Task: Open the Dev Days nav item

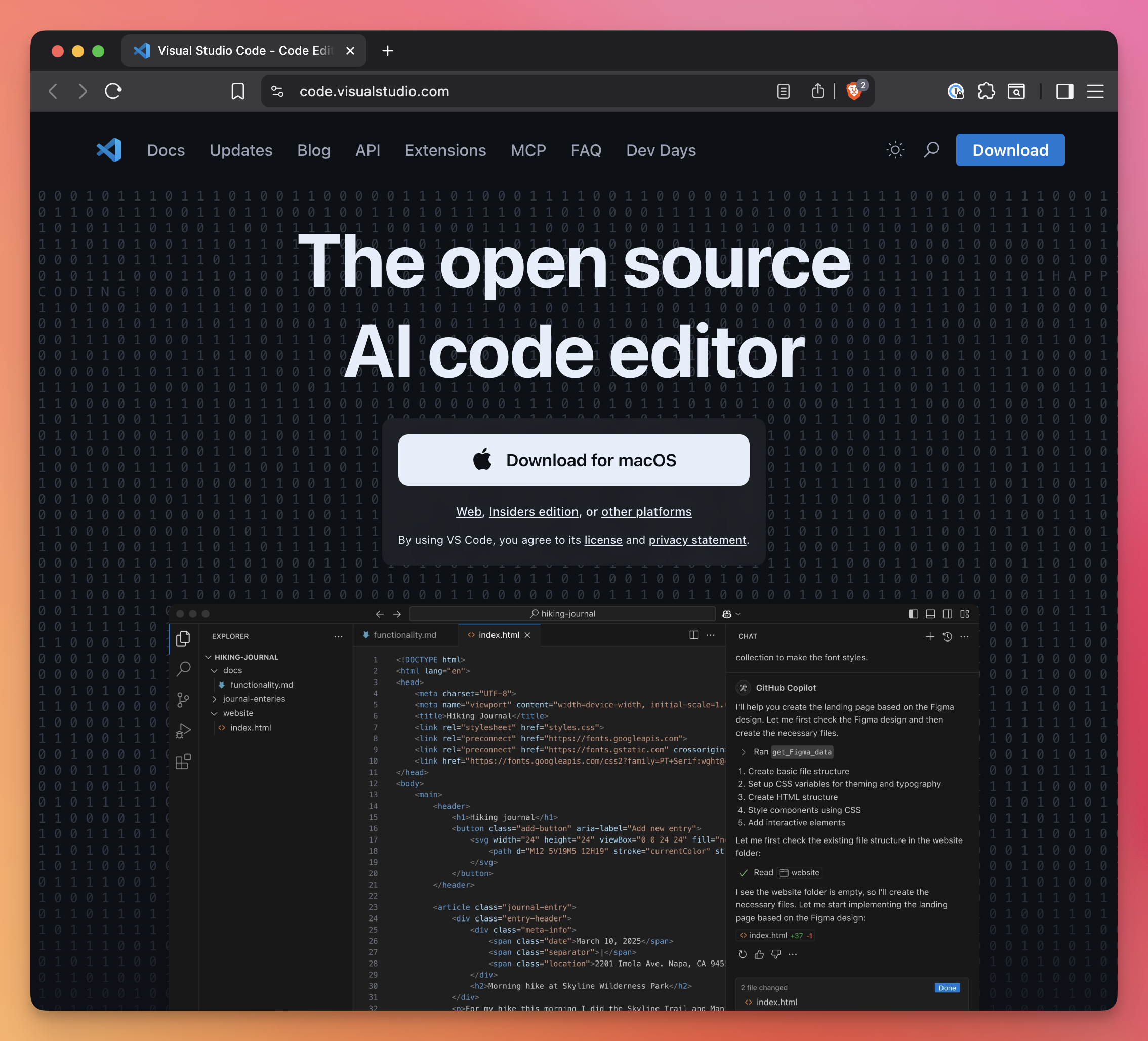Action: pyautogui.click(x=661, y=150)
